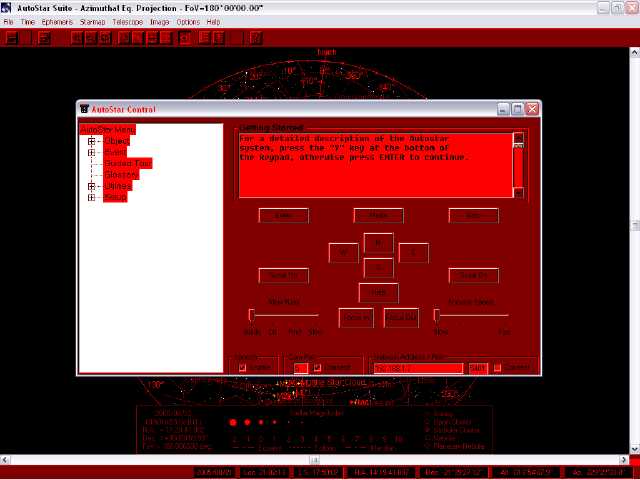Open the Telescope menu
The image size is (640, 480).
128,22
